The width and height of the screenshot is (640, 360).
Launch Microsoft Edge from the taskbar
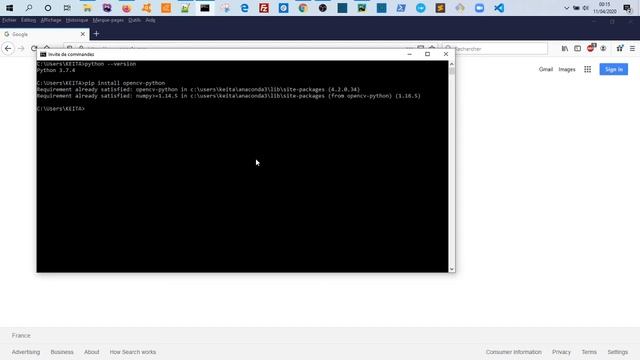pos(244,8)
